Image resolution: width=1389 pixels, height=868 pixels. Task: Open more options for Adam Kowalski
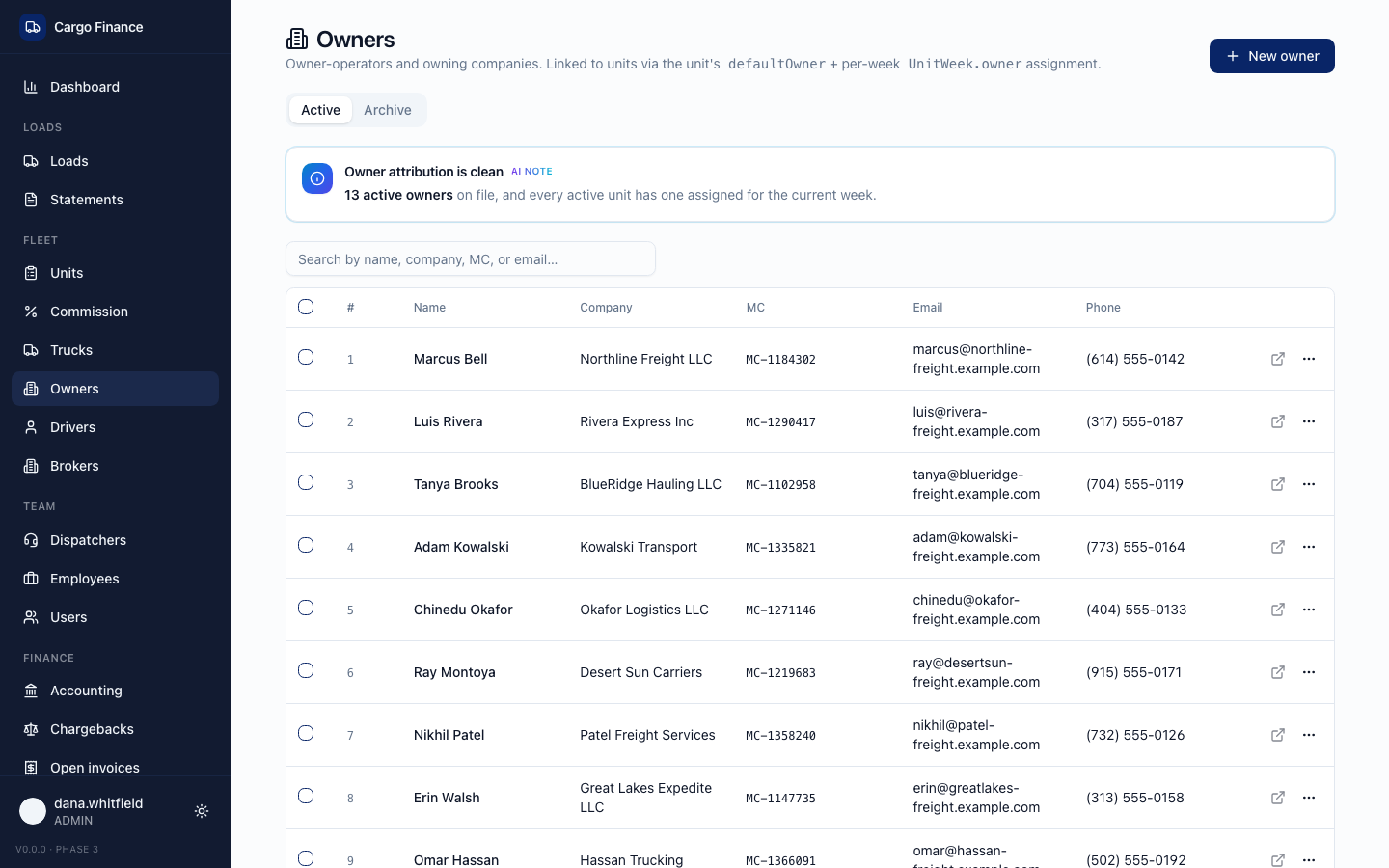click(x=1309, y=547)
